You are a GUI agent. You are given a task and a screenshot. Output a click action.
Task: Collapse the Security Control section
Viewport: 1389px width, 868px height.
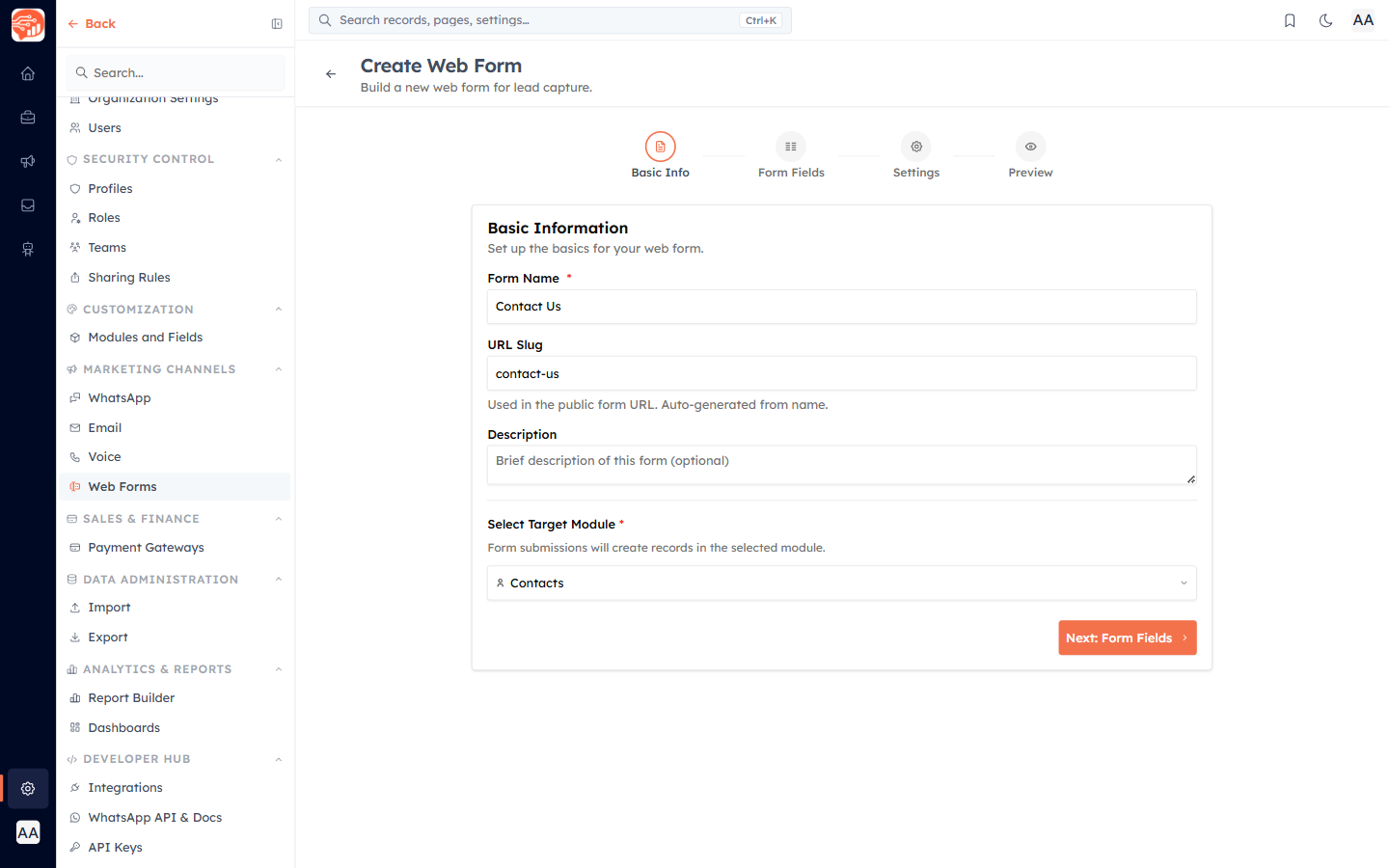[x=279, y=159]
